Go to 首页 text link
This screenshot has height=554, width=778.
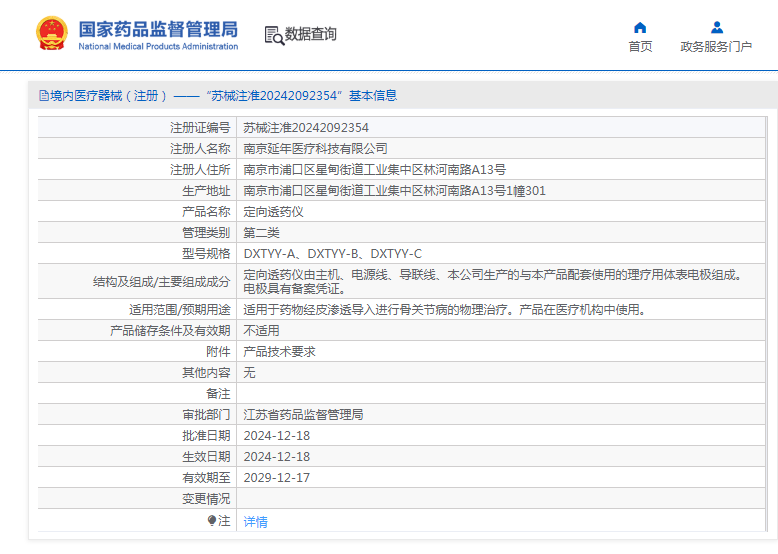(x=640, y=47)
